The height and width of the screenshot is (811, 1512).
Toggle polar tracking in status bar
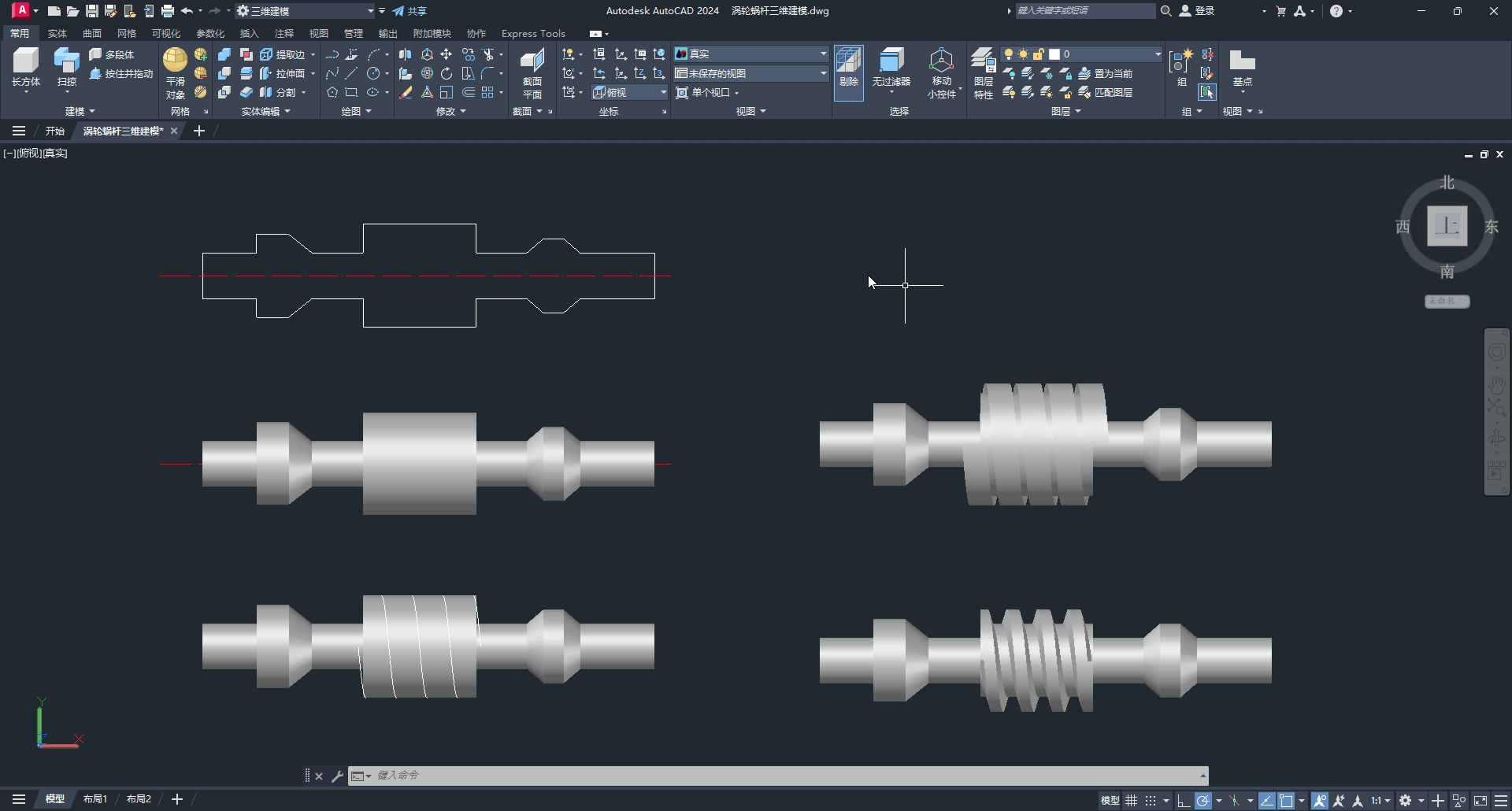pos(1203,800)
